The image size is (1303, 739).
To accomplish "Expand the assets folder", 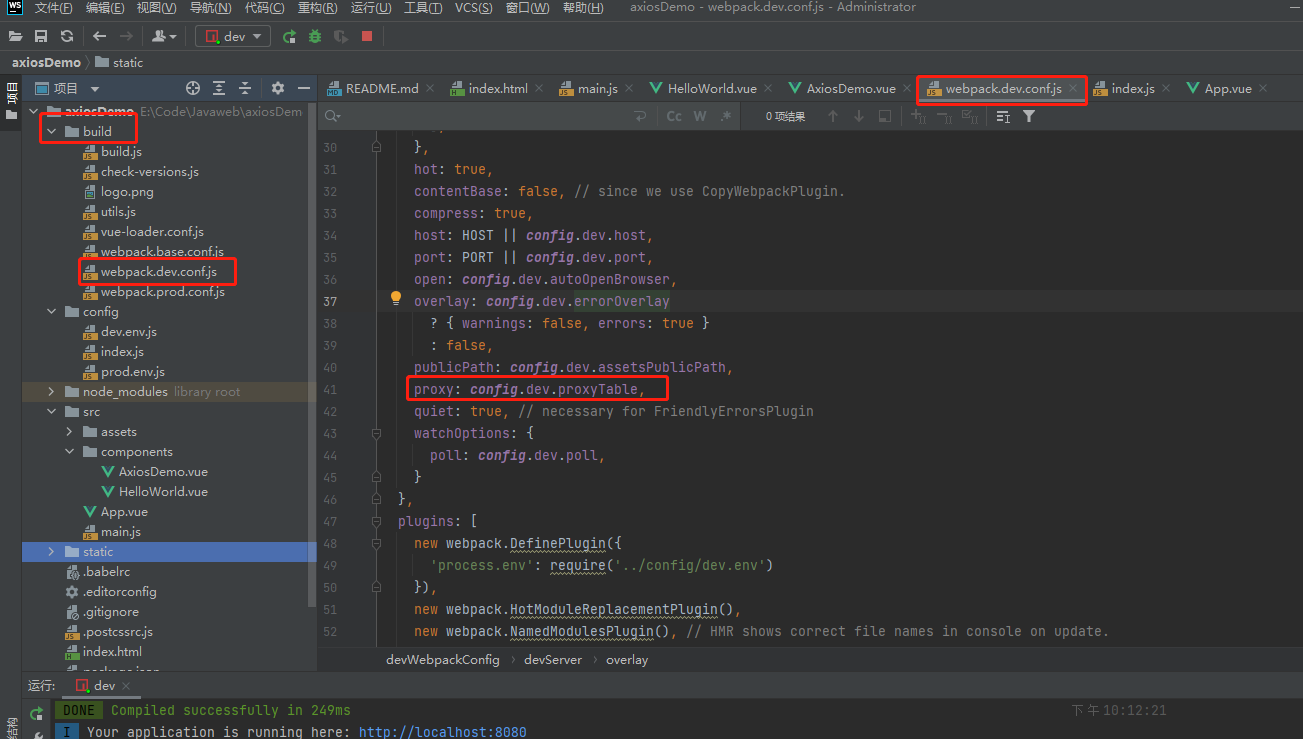I will tap(70, 431).
